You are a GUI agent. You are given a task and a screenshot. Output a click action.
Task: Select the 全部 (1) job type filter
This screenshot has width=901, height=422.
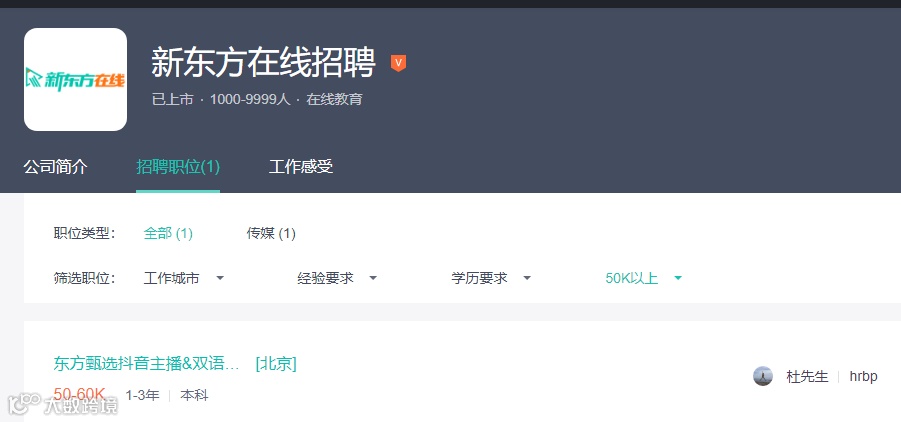click(x=168, y=234)
